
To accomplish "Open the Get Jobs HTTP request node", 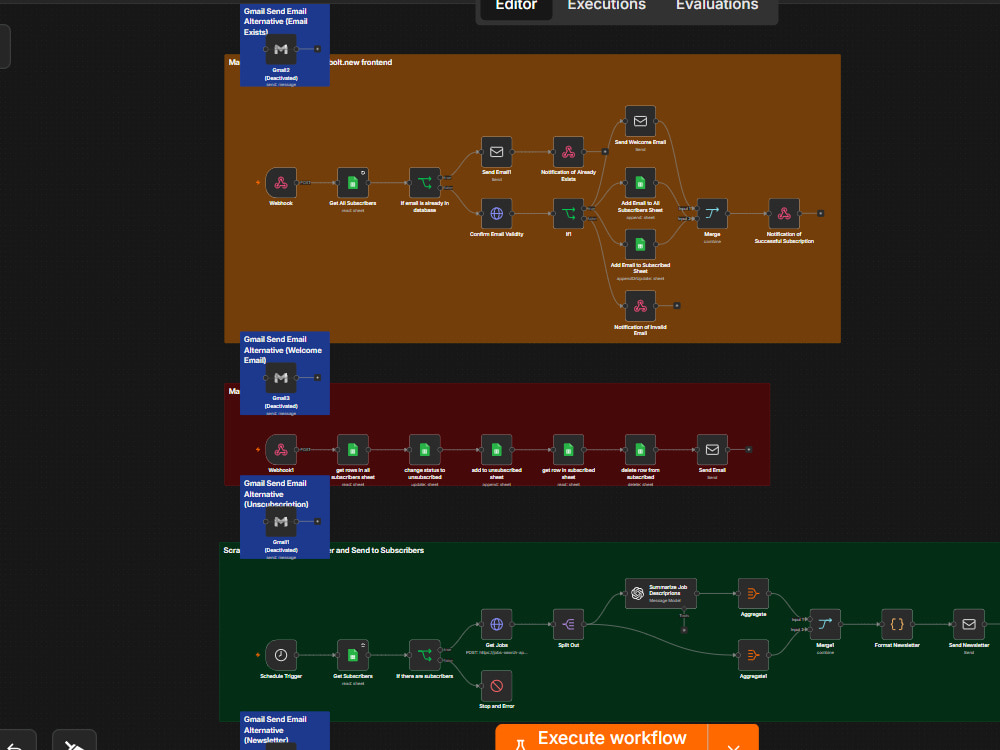I will click(x=496, y=624).
